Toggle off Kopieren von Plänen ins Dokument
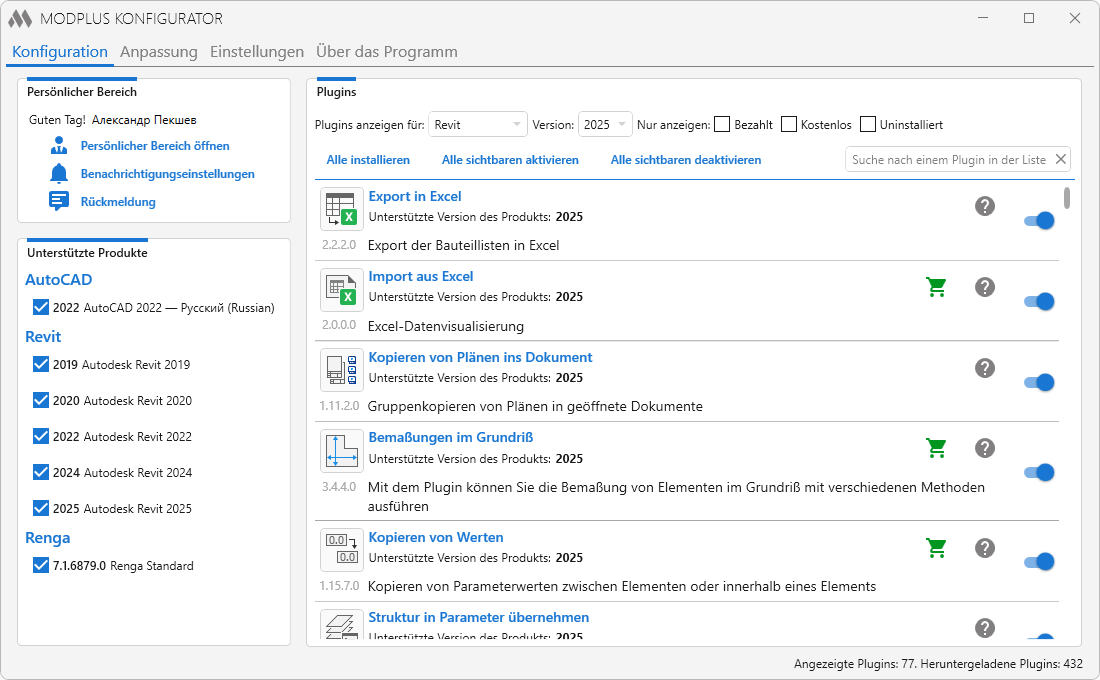This screenshot has width=1100, height=680. pyautogui.click(x=1039, y=382)
